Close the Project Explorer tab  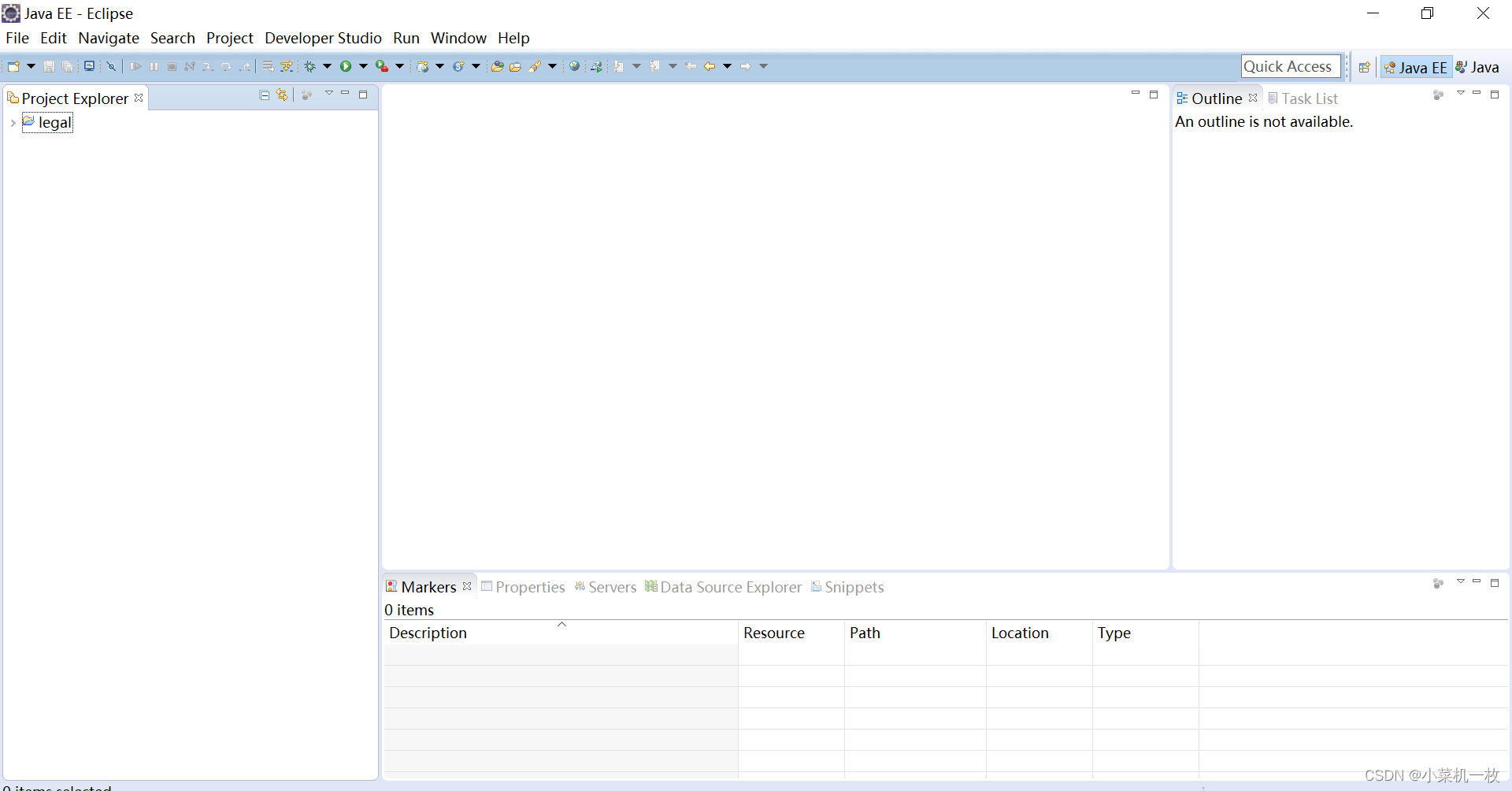pyautogui.click(x=139, y=98)
